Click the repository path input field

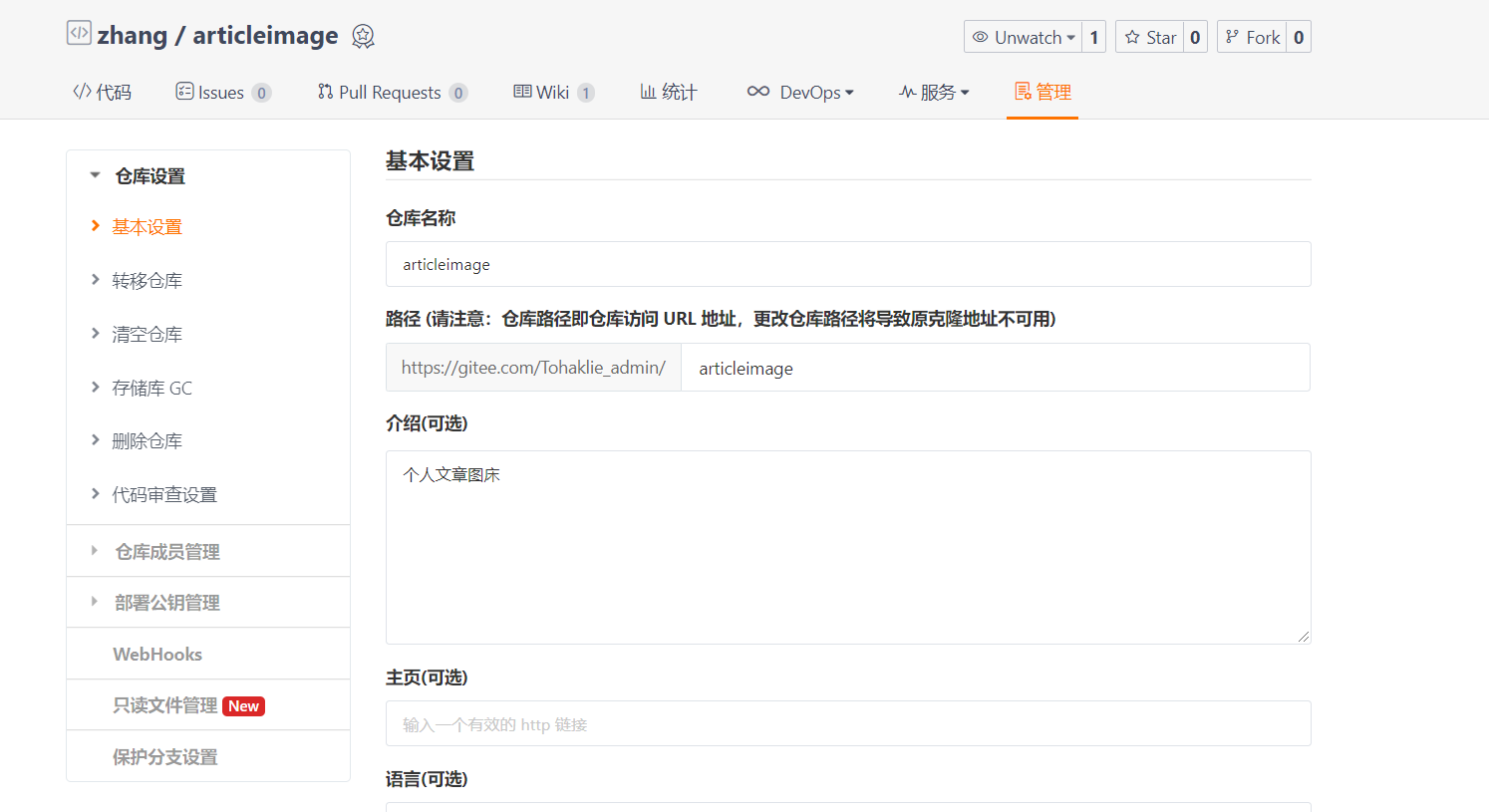[996, 368]
